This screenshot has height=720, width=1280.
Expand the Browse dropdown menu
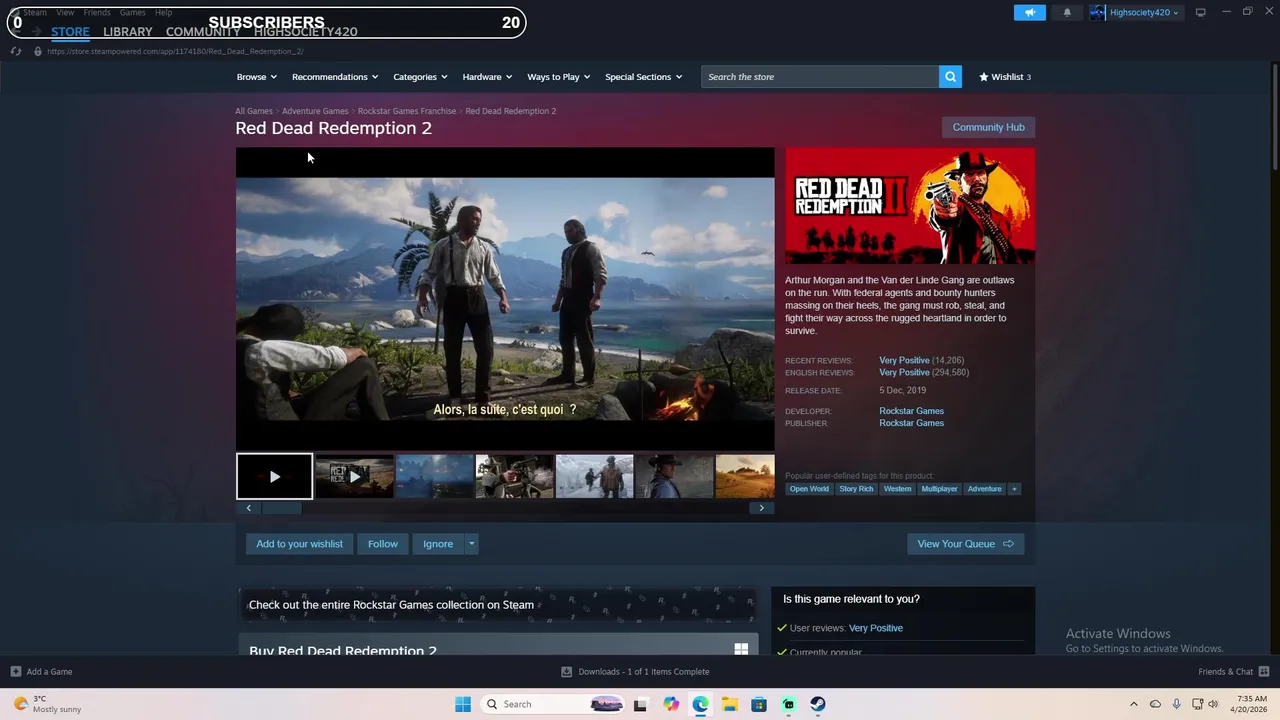click(256, 77)
